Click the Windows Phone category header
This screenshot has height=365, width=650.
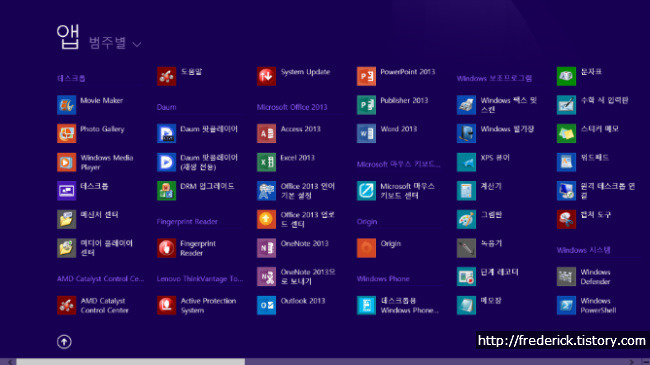pyautogui.click(x=383, y=279)
